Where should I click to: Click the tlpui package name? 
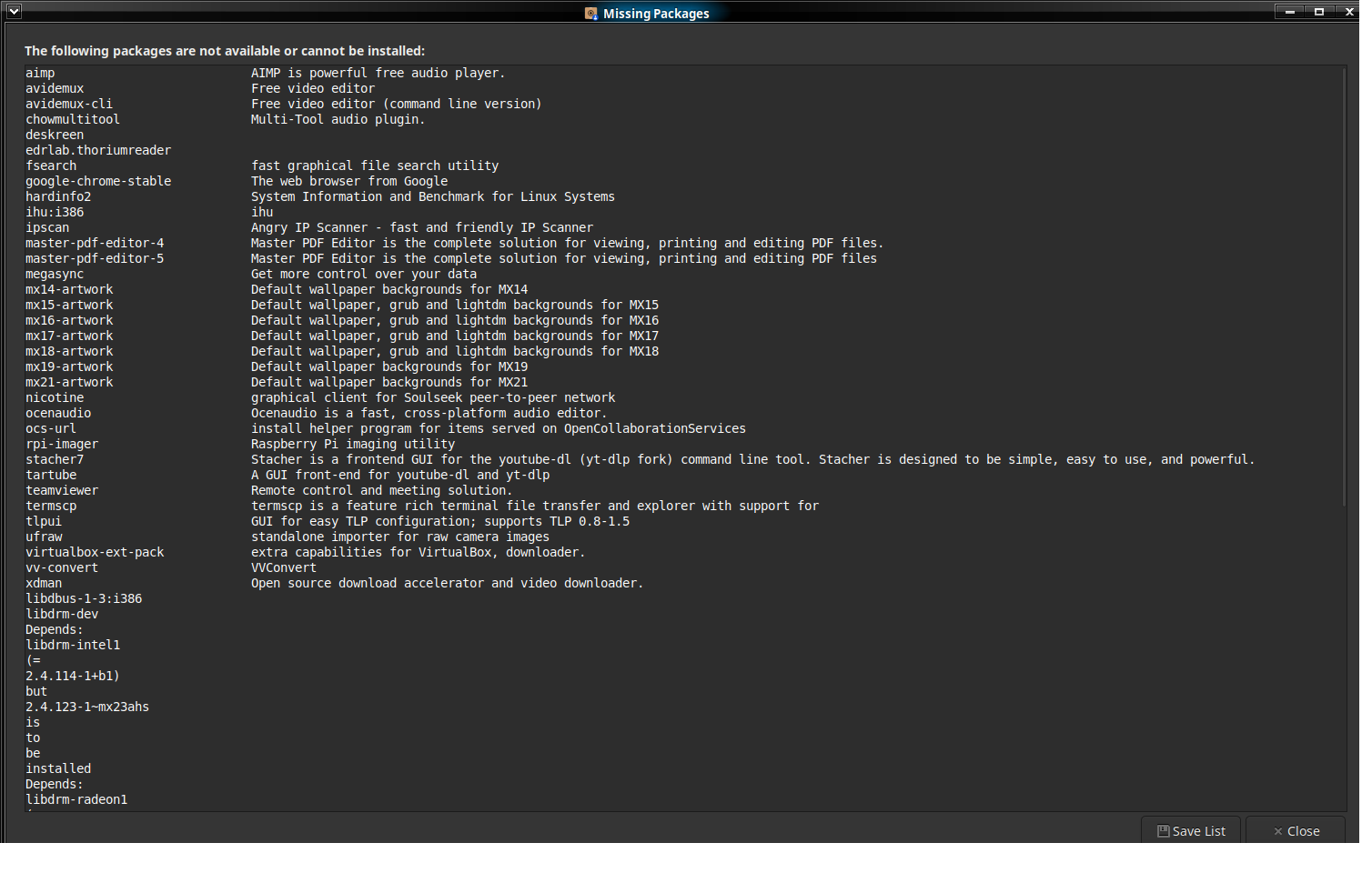[44, 521]
